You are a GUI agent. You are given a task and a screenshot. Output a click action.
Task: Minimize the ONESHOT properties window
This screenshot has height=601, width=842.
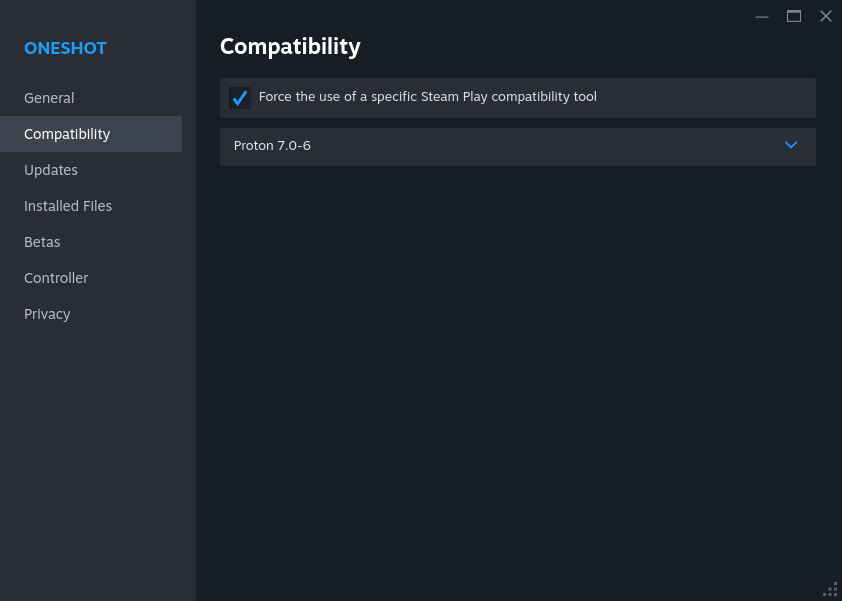pyautogui.click(x=762, y=16)
